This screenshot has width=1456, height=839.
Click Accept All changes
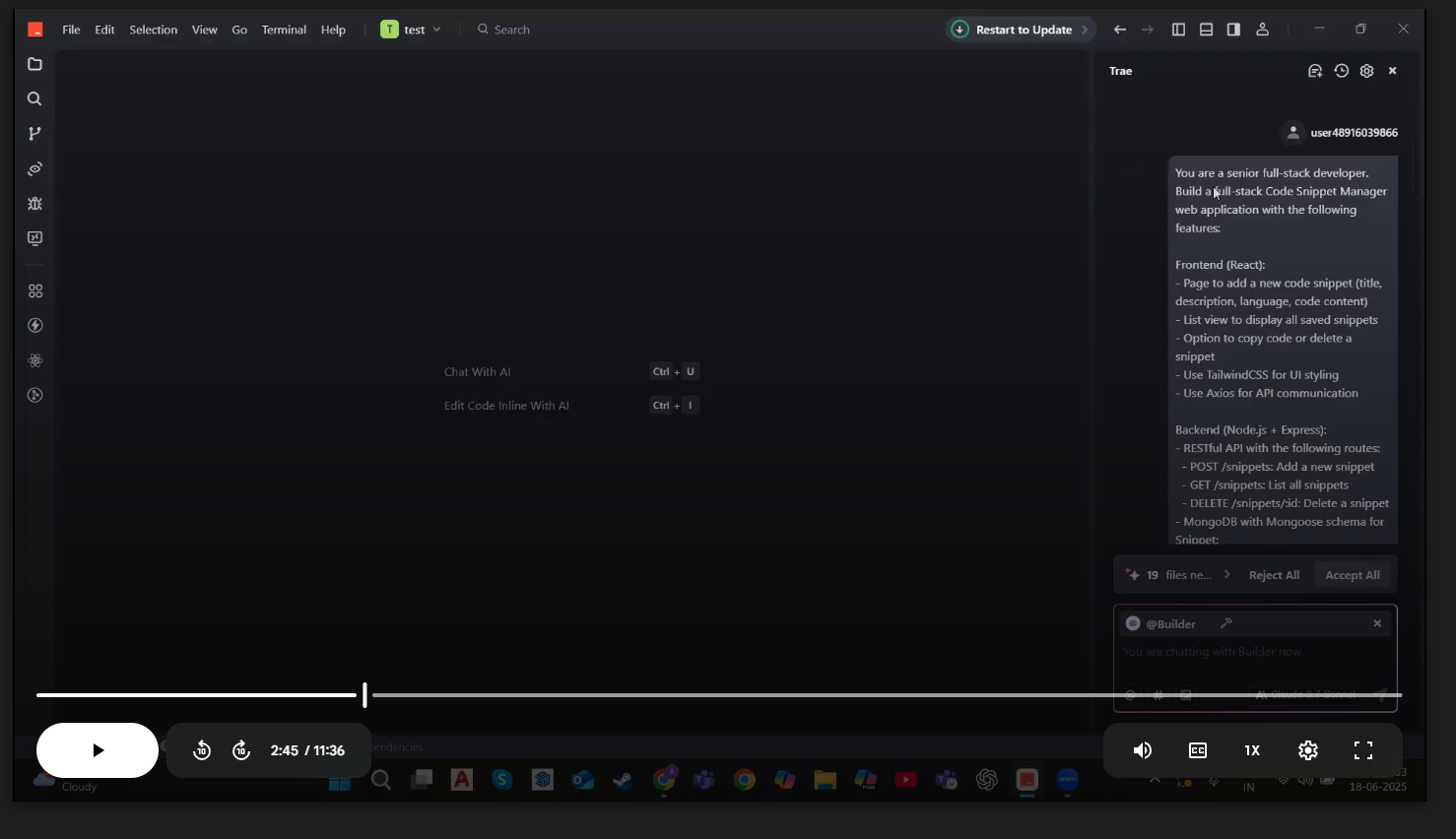[1353, 575]
